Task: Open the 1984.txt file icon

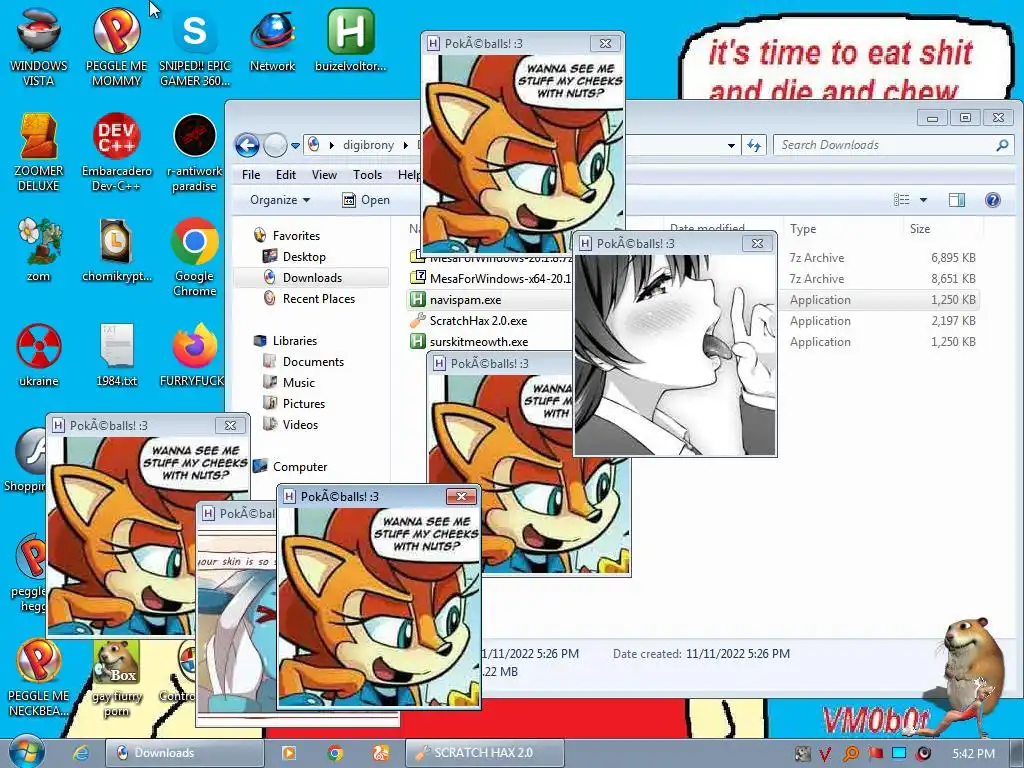Action: click(116, 354)
